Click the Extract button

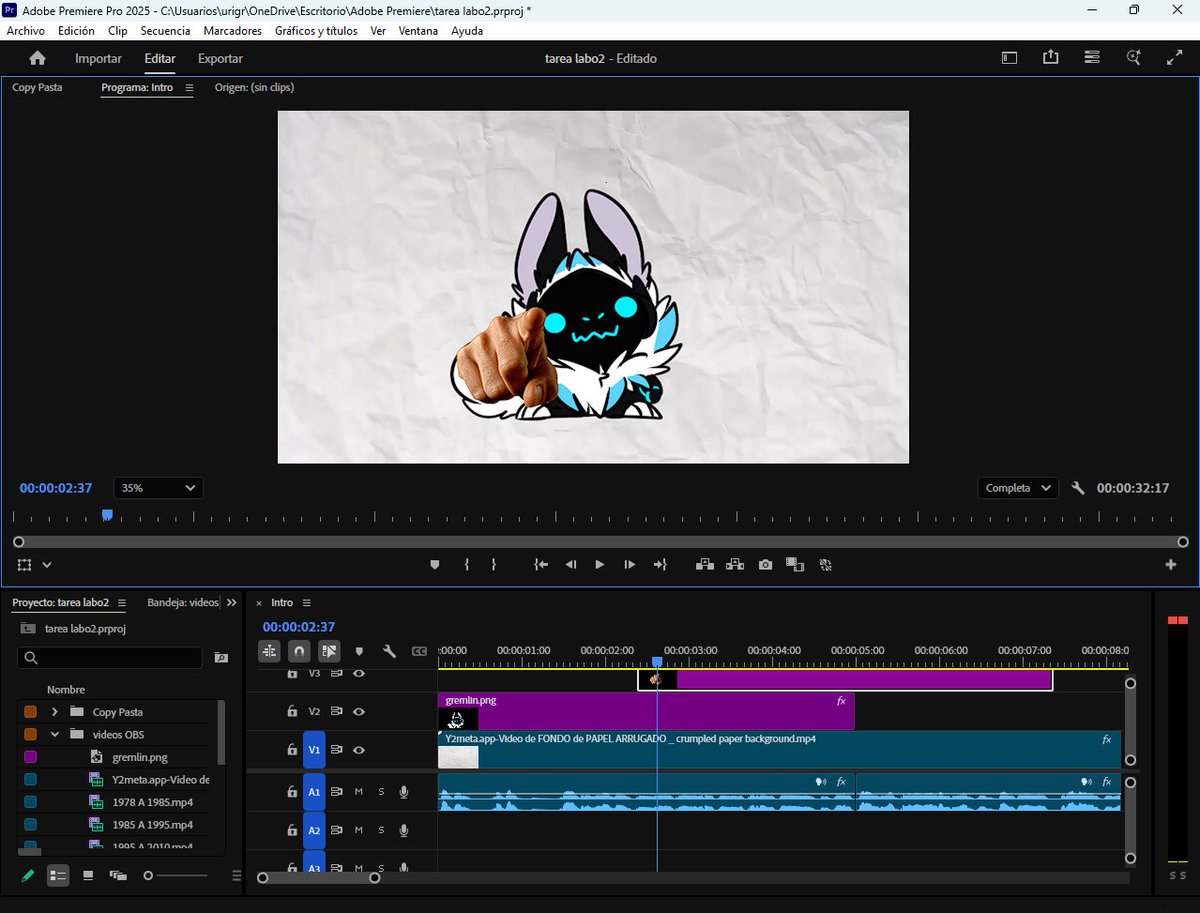pos(735,565)
